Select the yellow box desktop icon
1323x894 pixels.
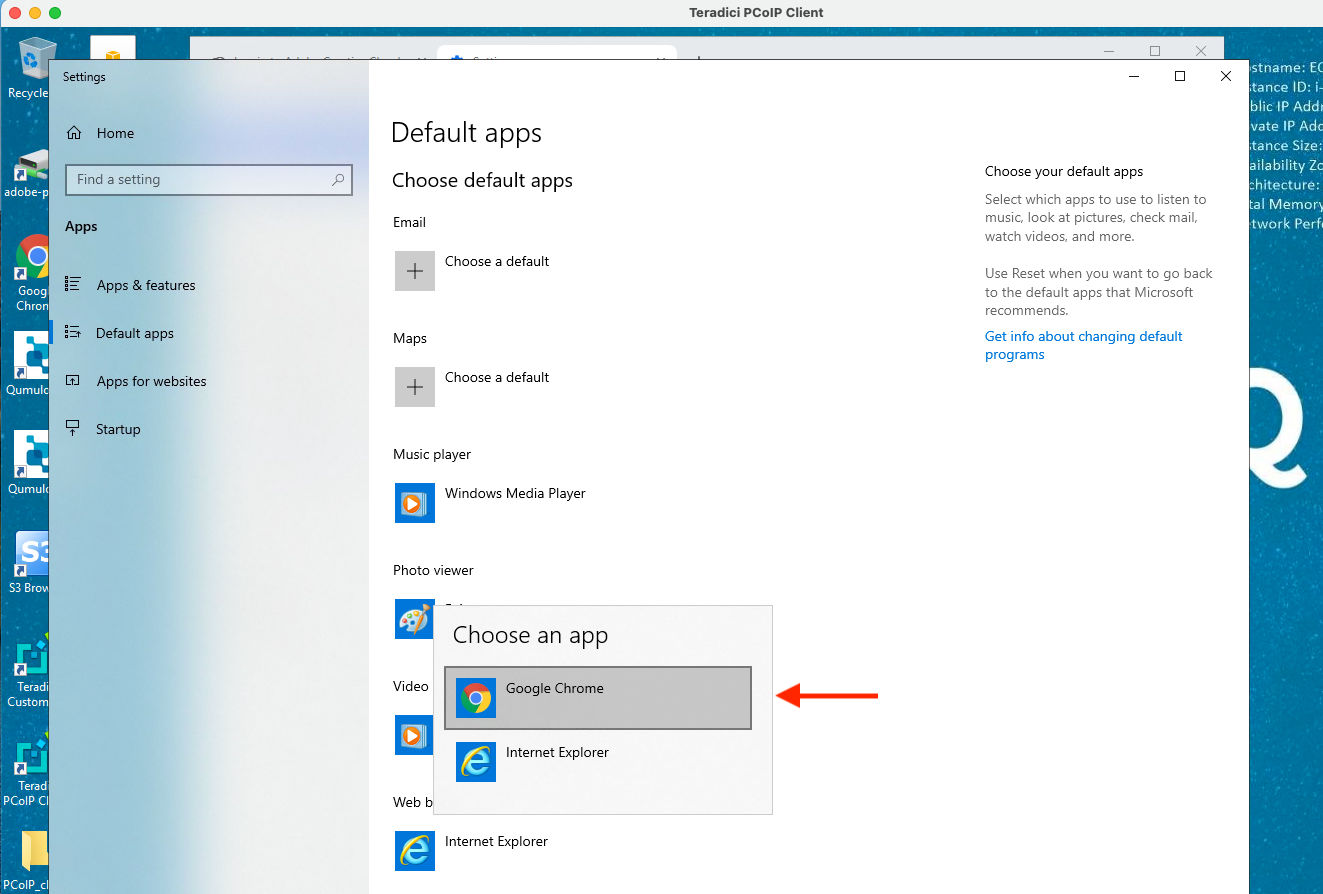point(112,50)
